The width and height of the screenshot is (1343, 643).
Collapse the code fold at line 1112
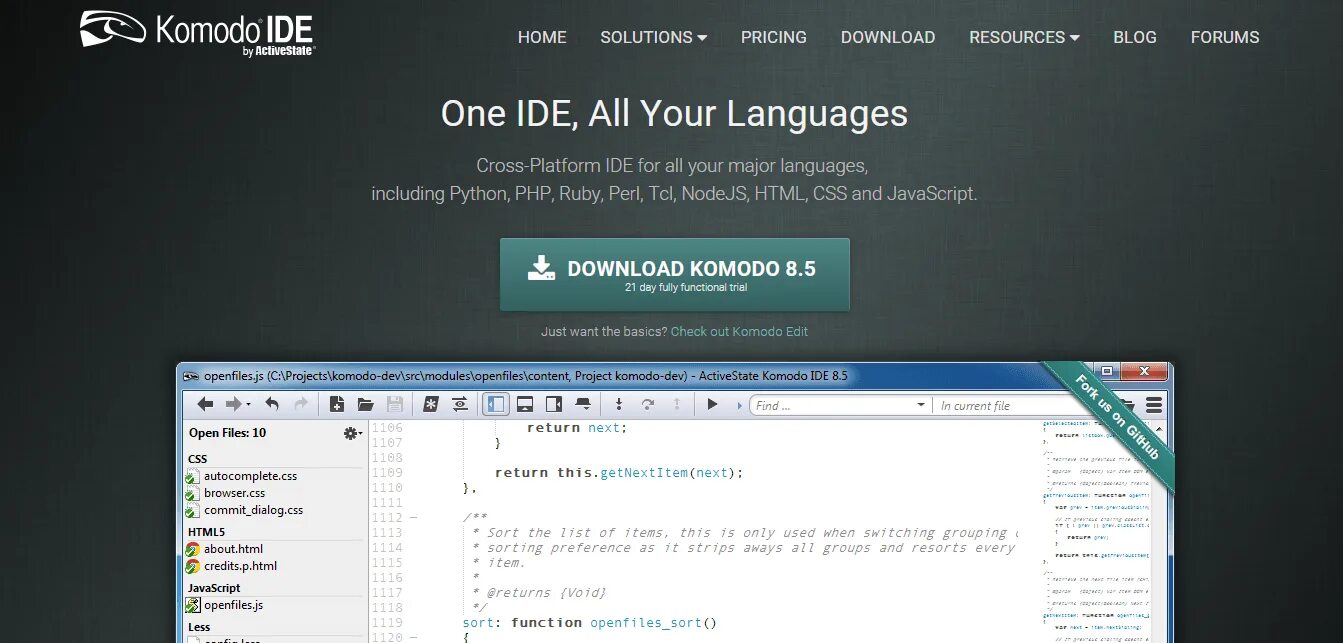414,518
